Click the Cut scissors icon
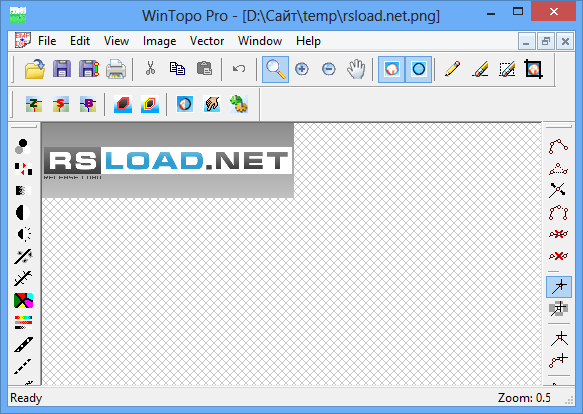 (x=150, y=69)
